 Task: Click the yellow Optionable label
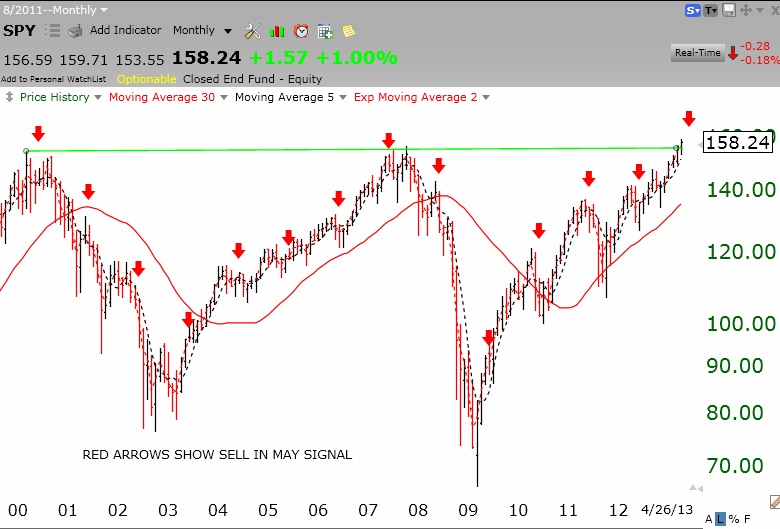click(x=147, y=79)
